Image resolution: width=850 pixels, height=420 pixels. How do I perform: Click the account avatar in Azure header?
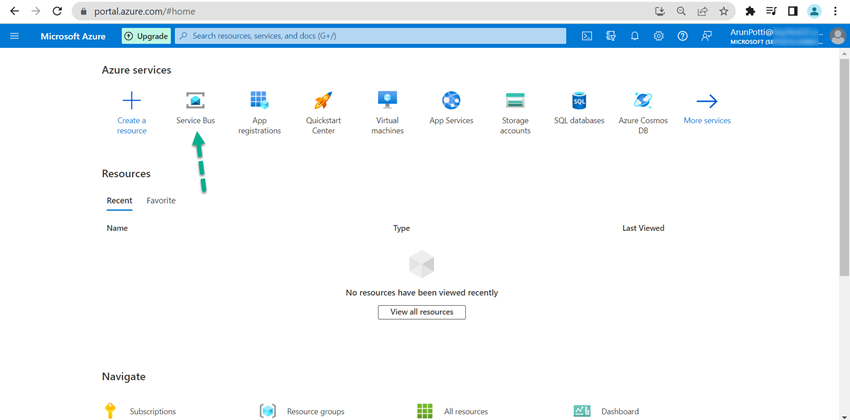click(x=838, y=36)
